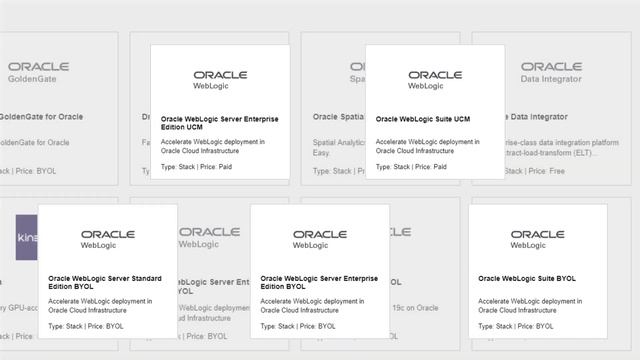Click the dimmed Oracle WebLogic logo in background
The height and width of the screenshot is (360, 640).
(209, 238)
